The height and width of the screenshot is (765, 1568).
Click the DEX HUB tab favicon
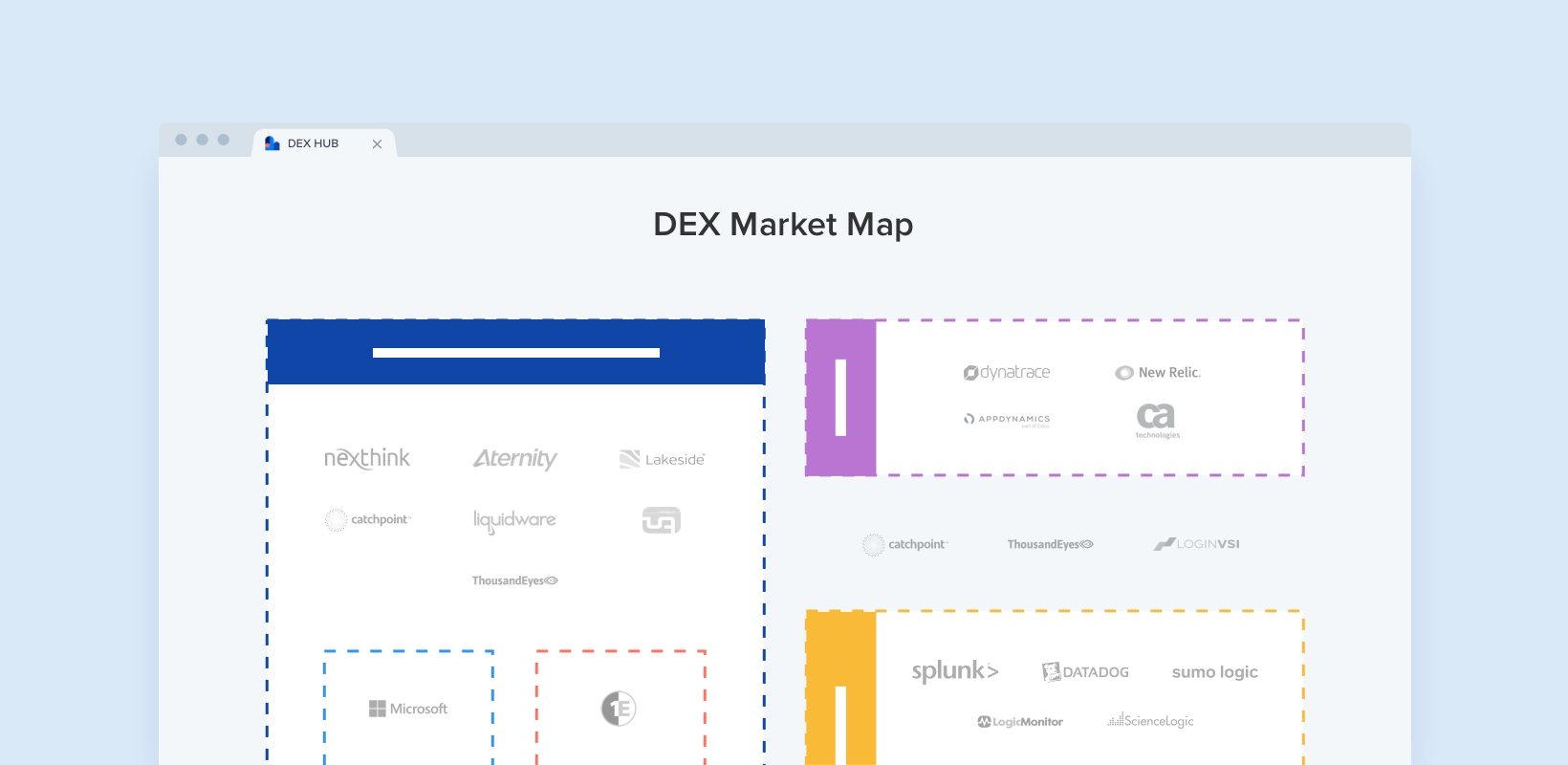click(272, 143)
